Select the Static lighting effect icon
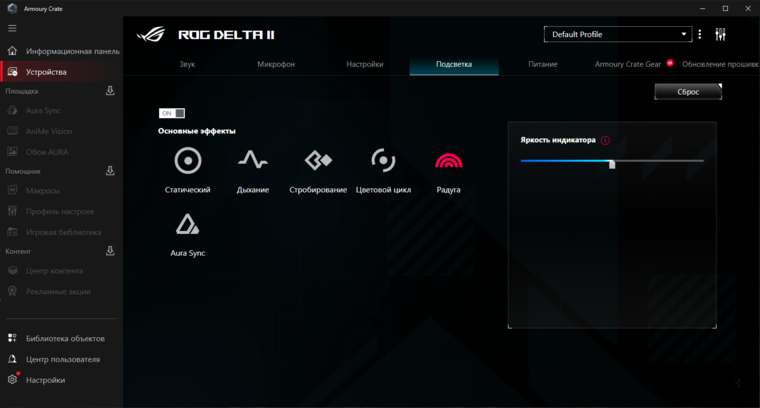Viewport: 760px width, 408px height. click(188, 160)
